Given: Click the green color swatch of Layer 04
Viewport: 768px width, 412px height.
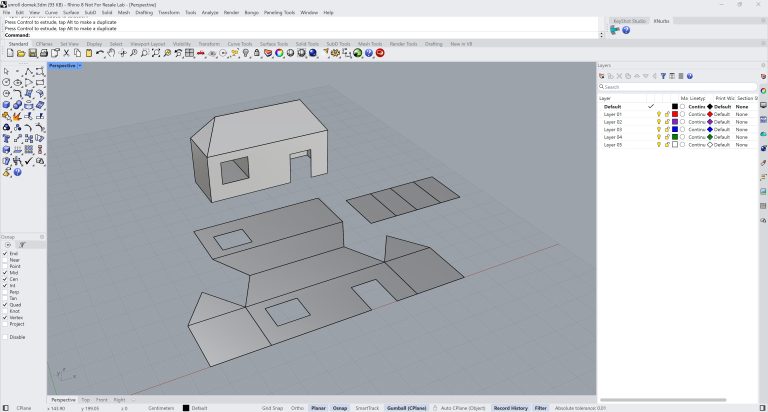Looking at the screenshot, I should (675, 137).
